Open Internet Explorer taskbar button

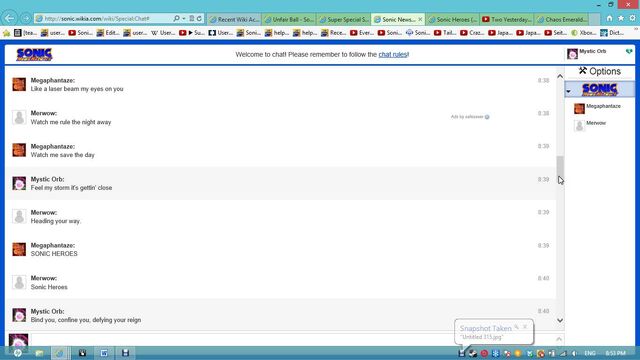[60, 353]
